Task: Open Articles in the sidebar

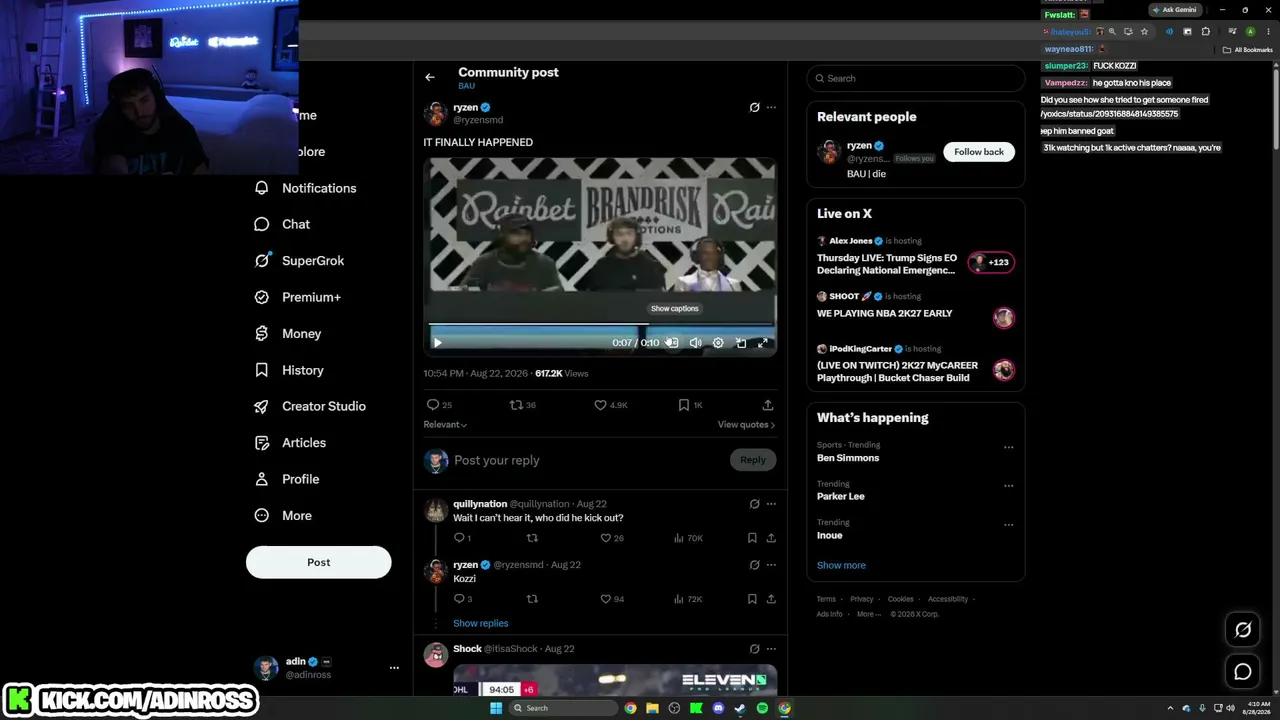Action: point(290,443)
